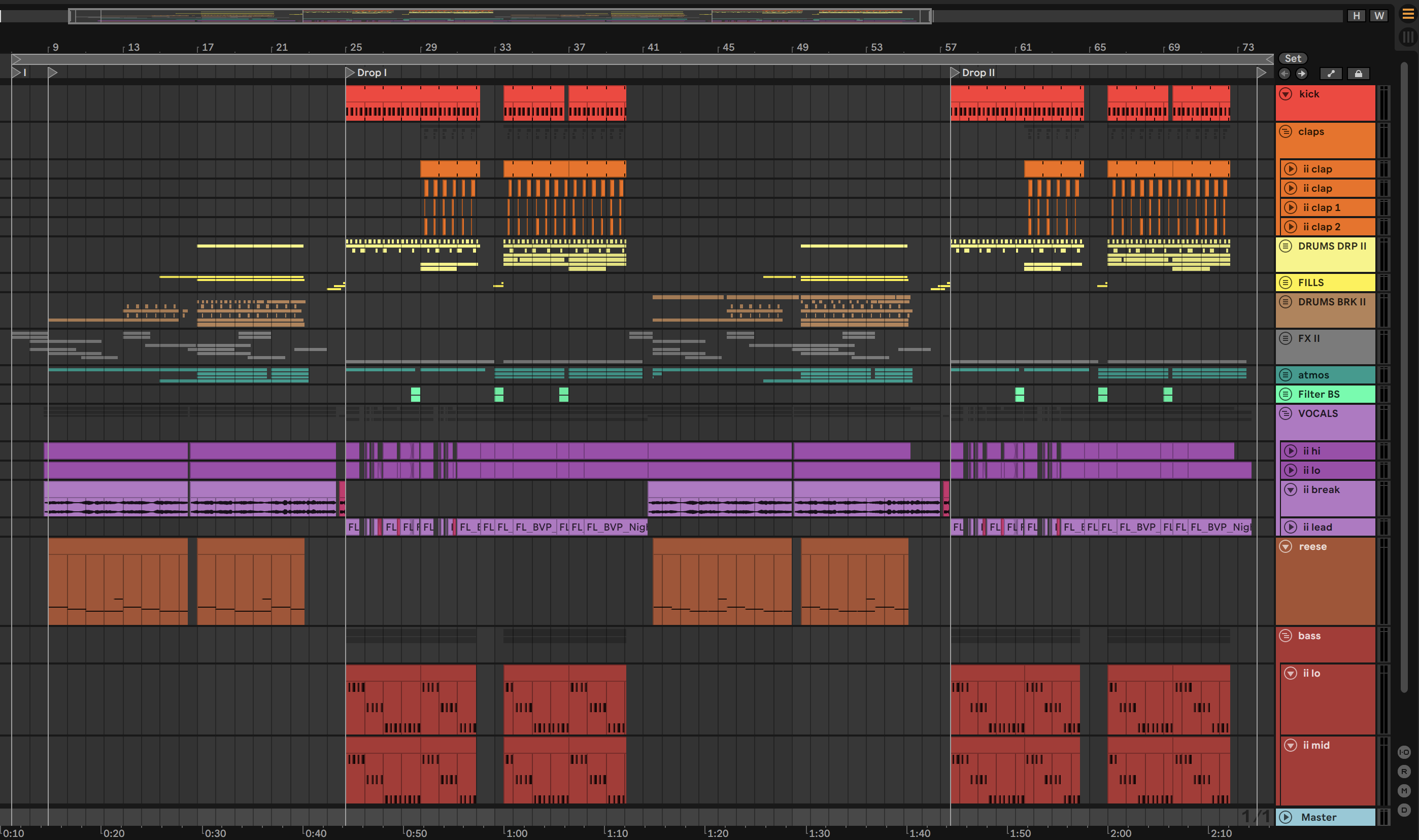
Task: Toggle the I-O section visibility
Action: 1404,752
